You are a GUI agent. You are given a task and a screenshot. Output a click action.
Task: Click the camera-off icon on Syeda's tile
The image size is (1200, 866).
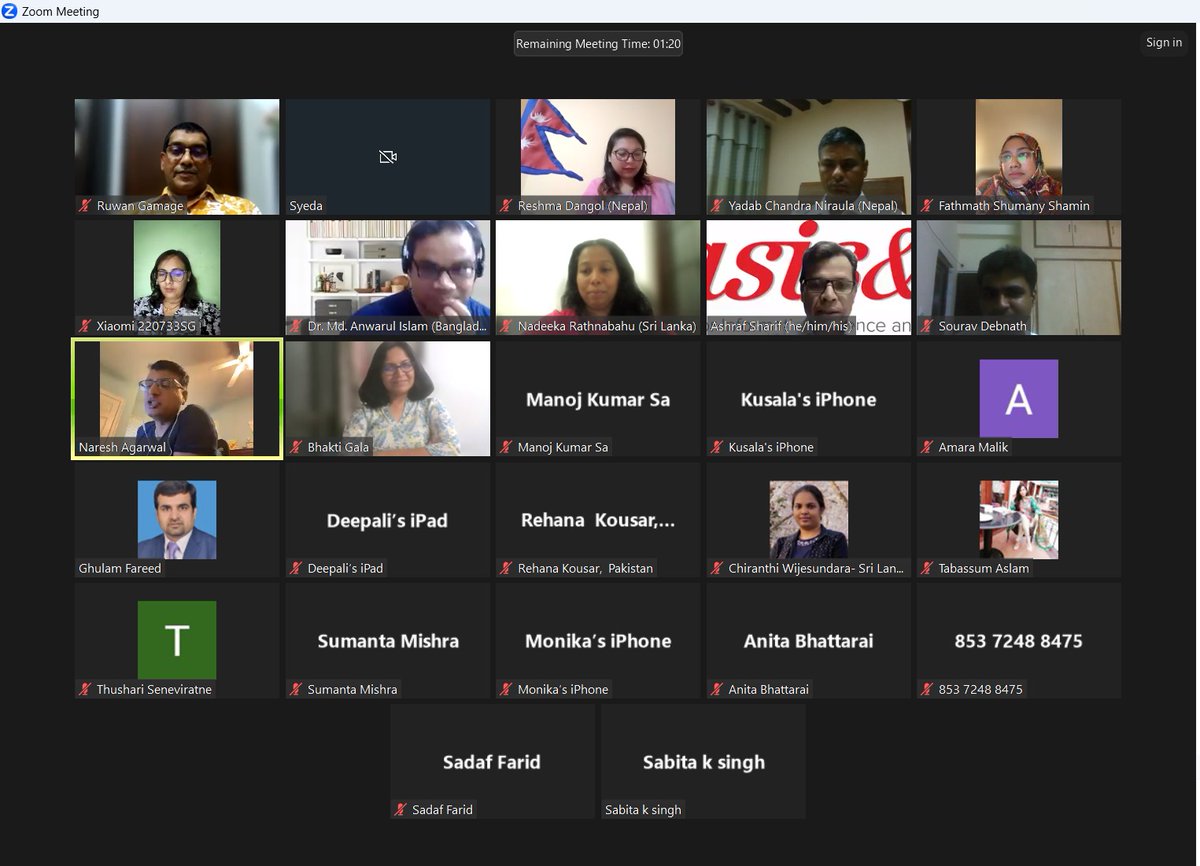point(388,157)
